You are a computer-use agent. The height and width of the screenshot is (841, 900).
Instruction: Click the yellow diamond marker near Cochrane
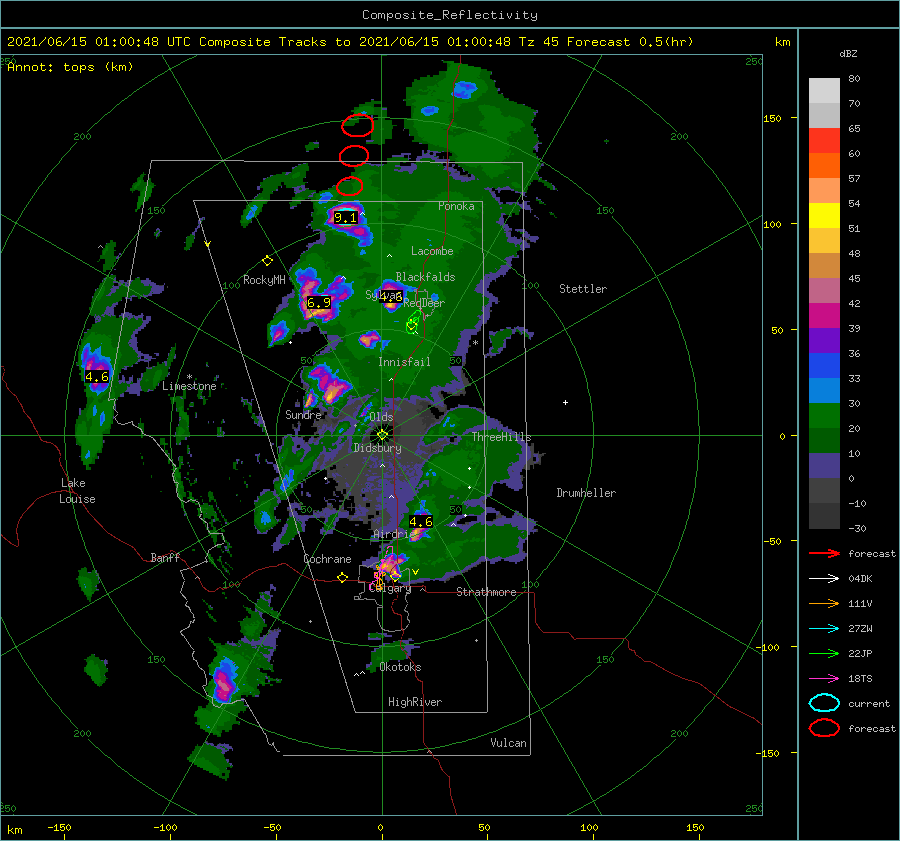[x=342, y=578]
